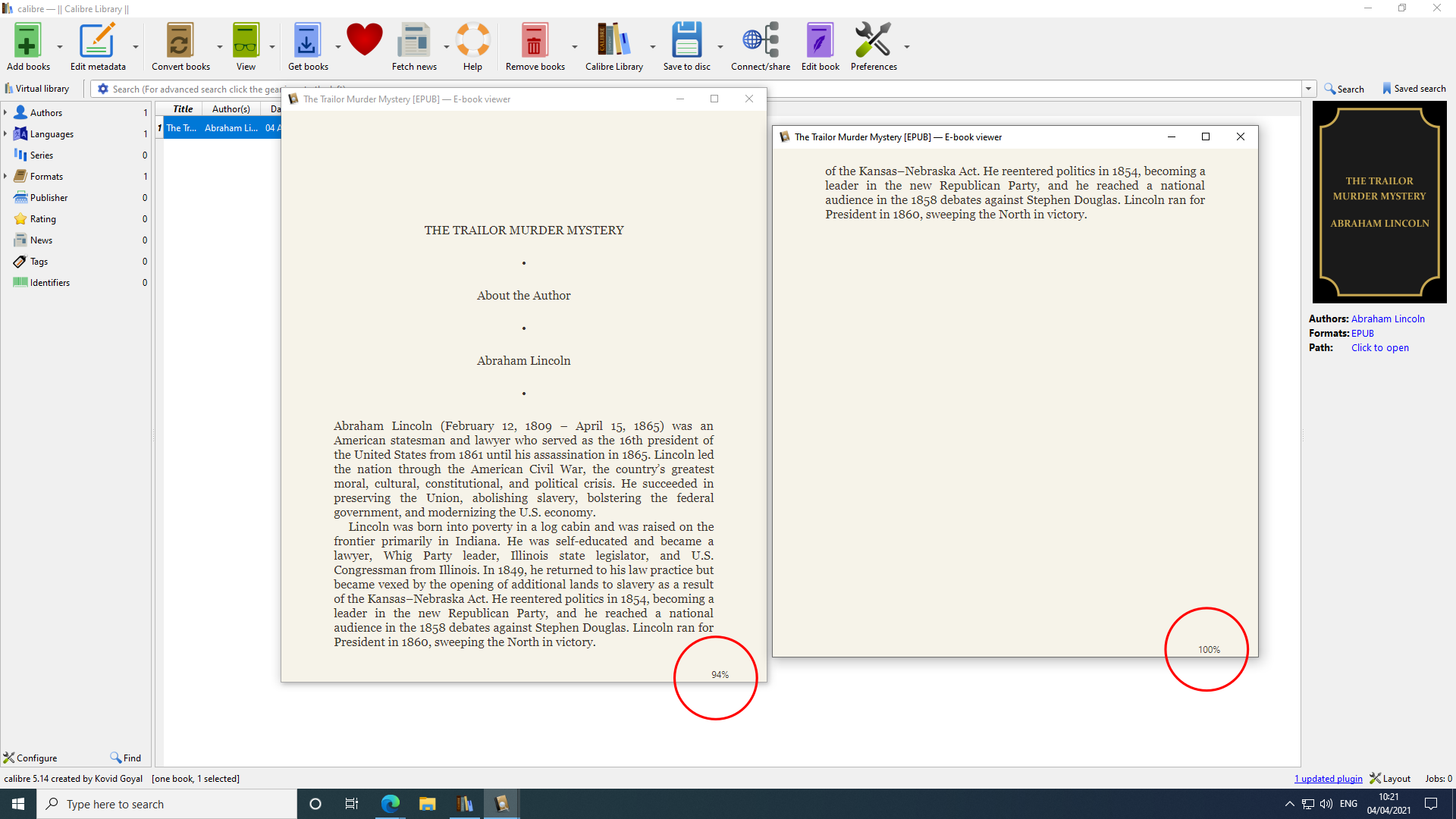Click the book cover thumbnail
The height and width of the screenshot is (819, 1456).
tap(1379, 202)
